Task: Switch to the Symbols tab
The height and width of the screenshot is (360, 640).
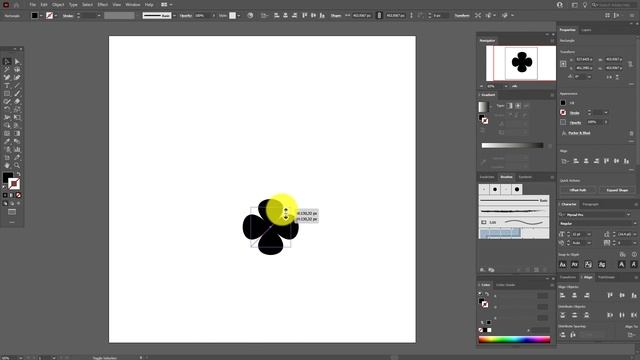Action: 525,177
